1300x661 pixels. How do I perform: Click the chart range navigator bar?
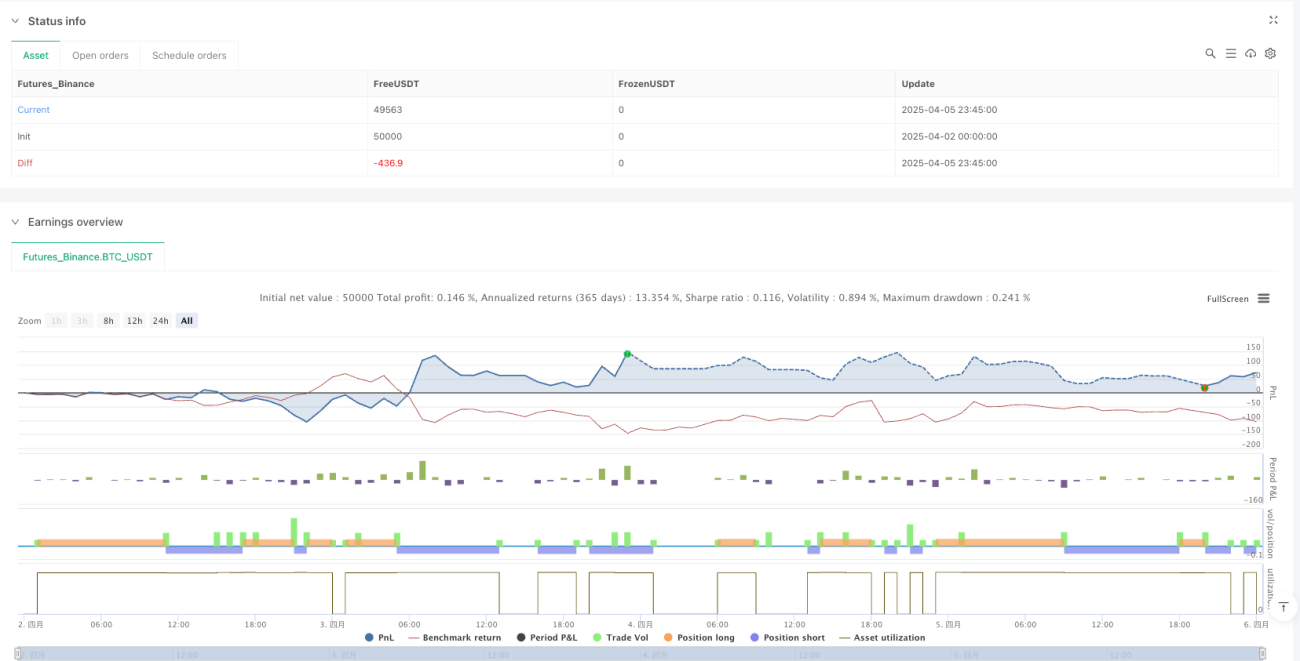[x=640, y=654]
